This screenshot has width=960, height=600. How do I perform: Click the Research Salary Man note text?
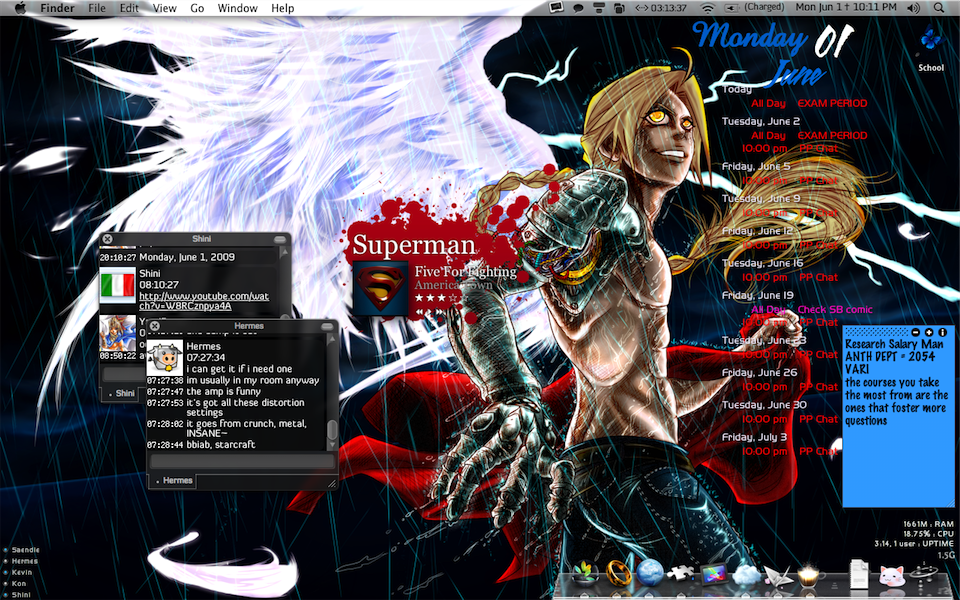(894, 345)
